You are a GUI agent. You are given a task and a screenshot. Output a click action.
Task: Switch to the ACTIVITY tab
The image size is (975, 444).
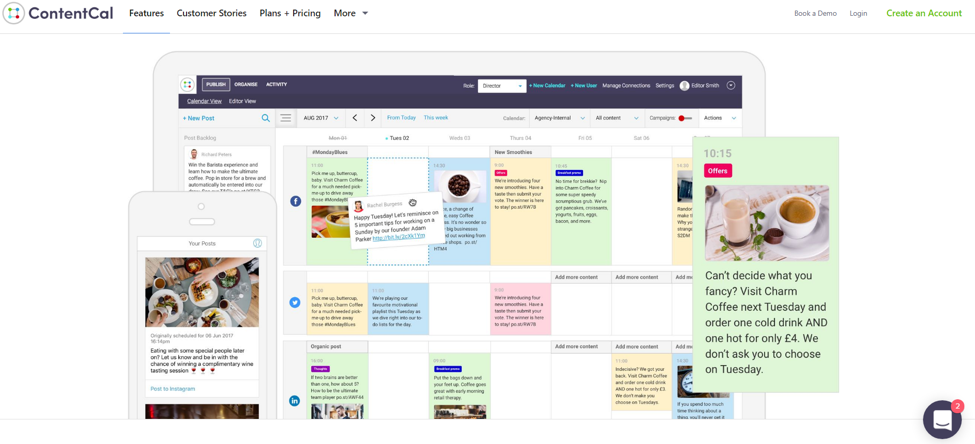[277, 85]
